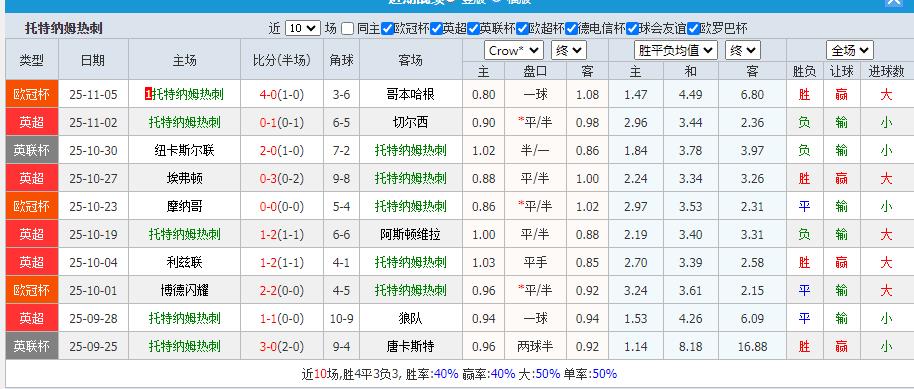Click the 16.88 away odds value
Image resolution: width=914 pixels, height=389 pixels.
[x=752, y=346]
